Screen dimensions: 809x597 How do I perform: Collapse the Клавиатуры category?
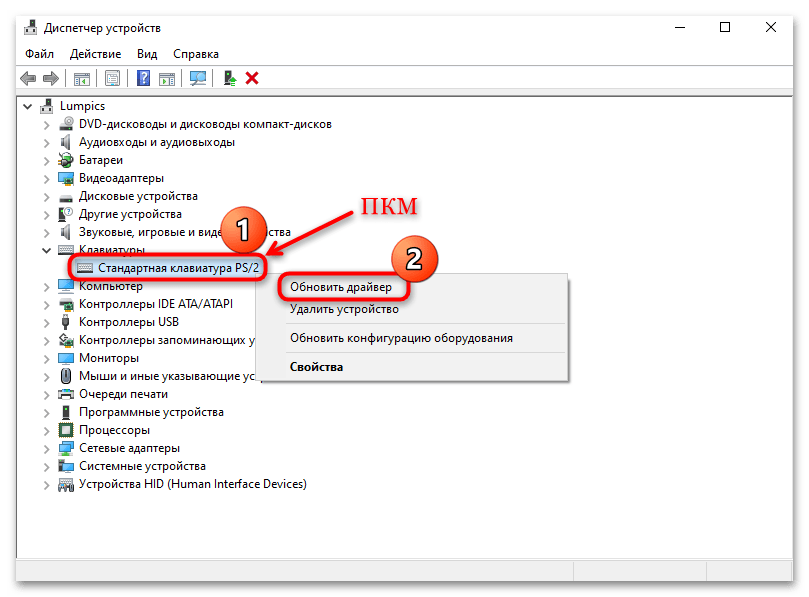point(46,250)
